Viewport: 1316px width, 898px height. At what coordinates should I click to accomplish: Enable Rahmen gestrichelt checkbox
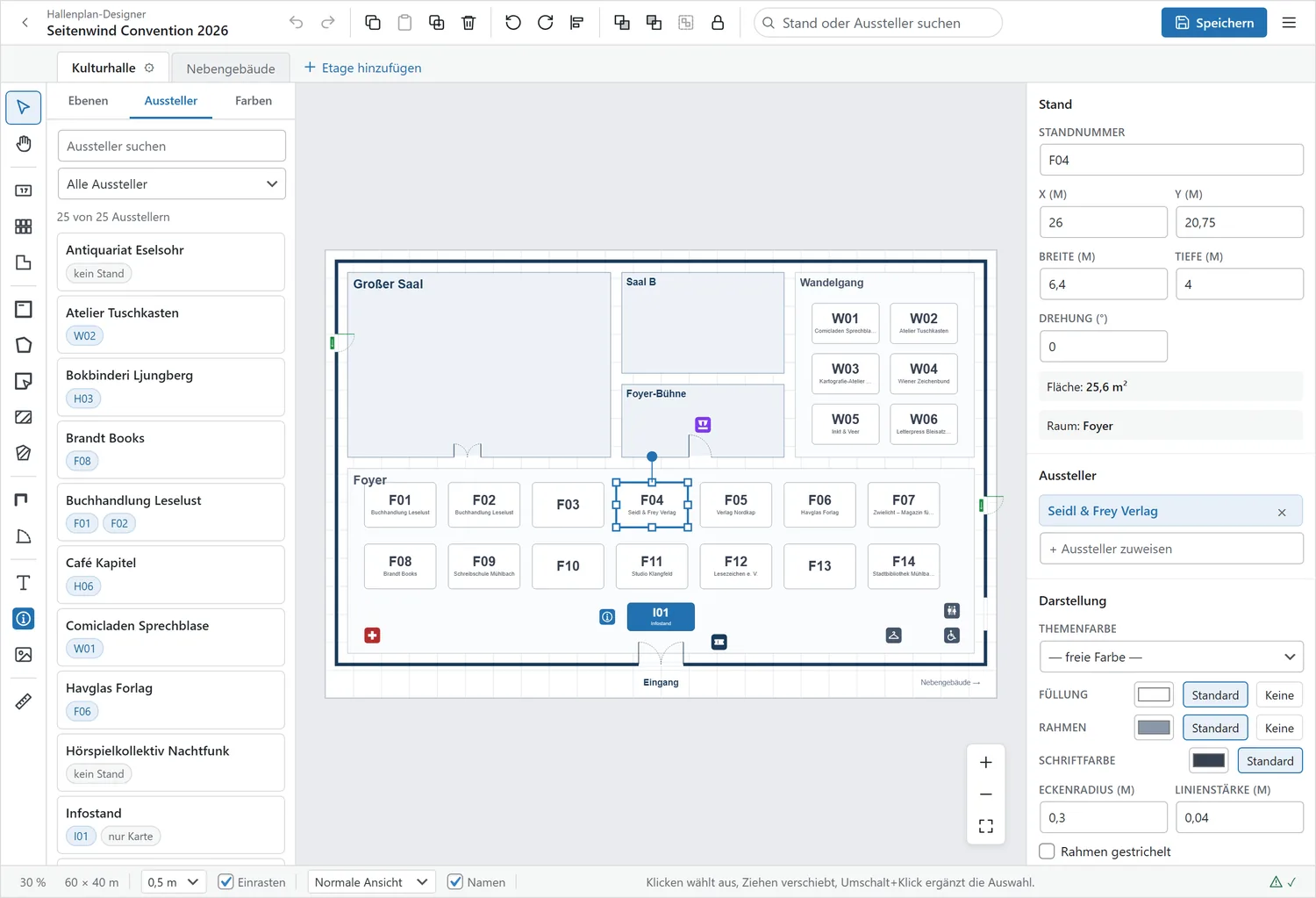pyautogui.click(x=1047, y=851)
